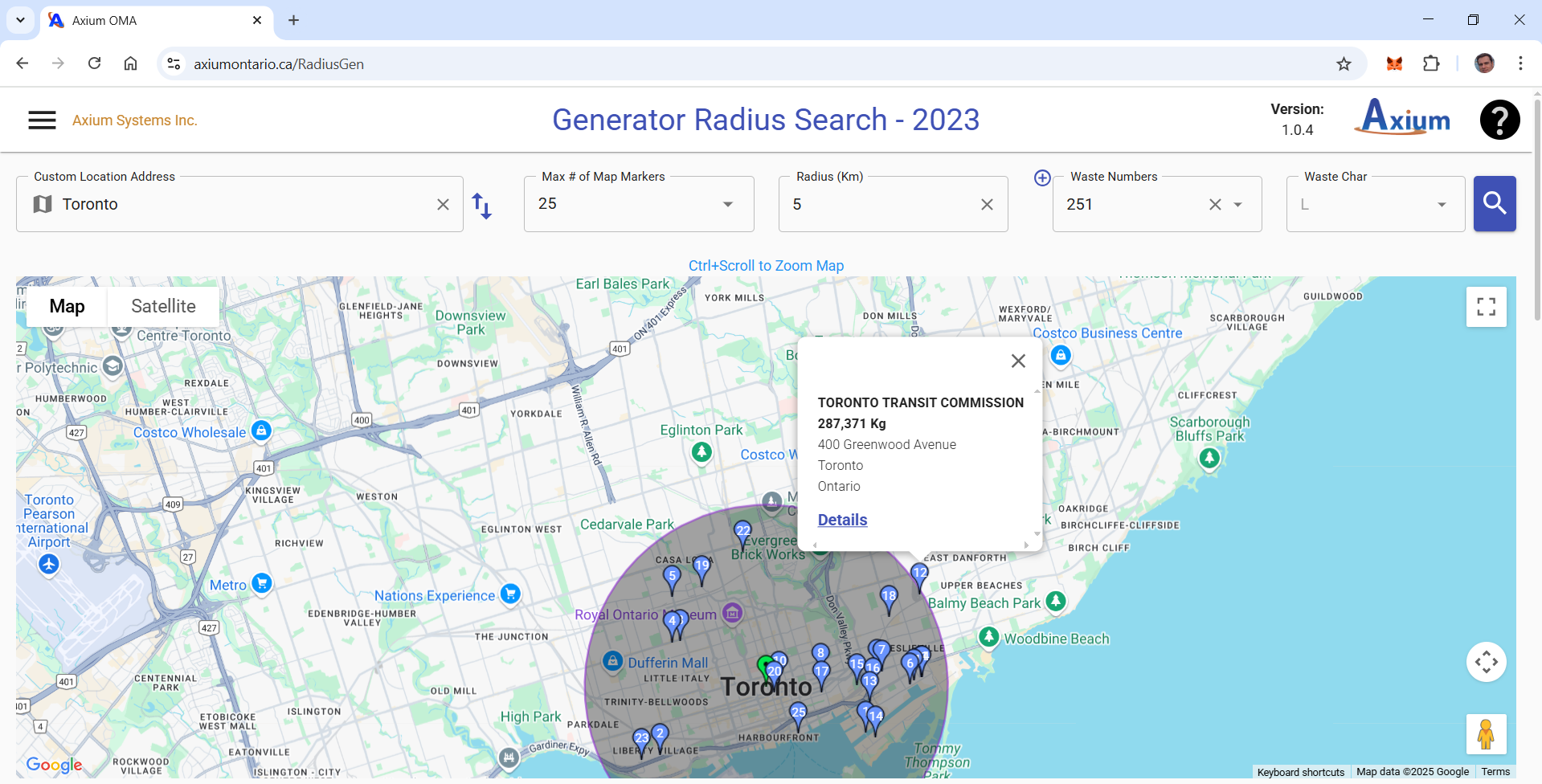View site information icon in address bar
Image resolution: width=1542 pixels, height=784 pixels.
(174, 63)
